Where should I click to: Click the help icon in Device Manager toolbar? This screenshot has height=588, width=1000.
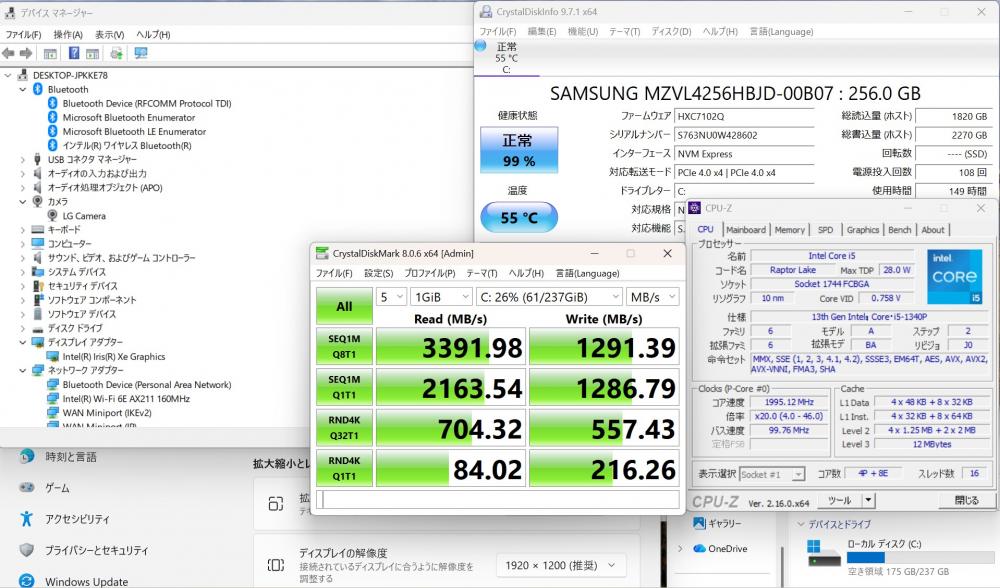point(73,53)
